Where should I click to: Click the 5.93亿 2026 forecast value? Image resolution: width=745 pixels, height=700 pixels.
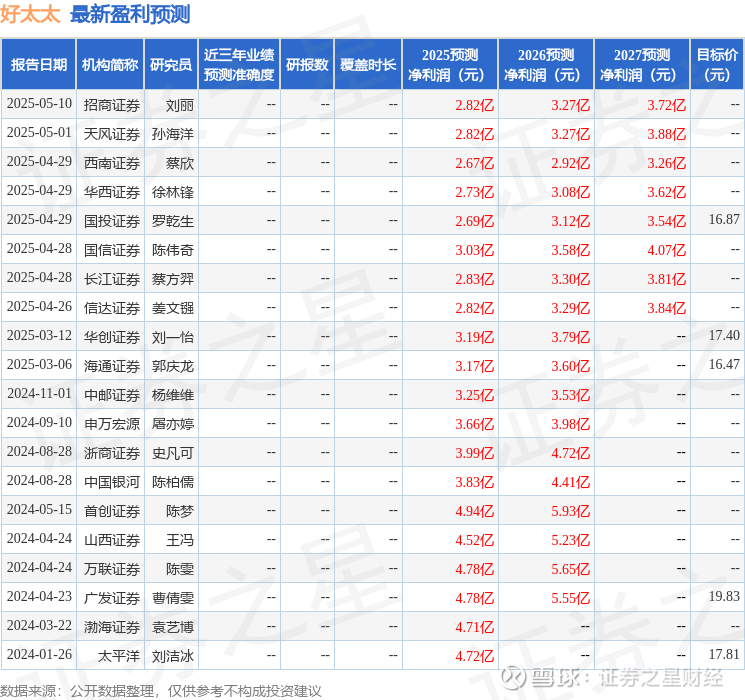click(570, 511)
